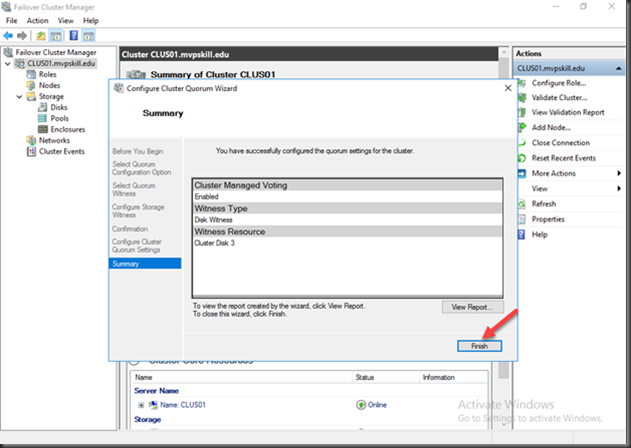Collapse the CLUS01.mvpskill.edu tree node
Screen dimensions: 631x448
[x=8, y=64]
